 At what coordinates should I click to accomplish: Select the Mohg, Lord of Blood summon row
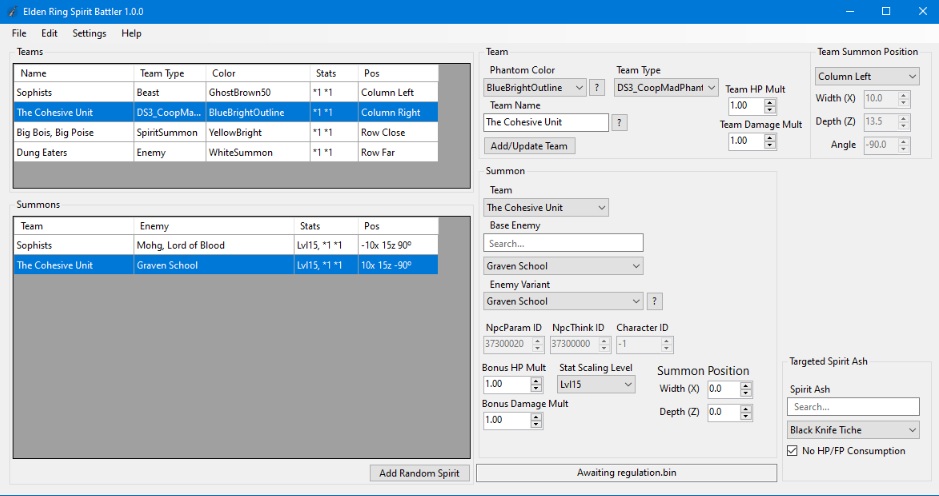pyautogui.click(x=226, y=245)
